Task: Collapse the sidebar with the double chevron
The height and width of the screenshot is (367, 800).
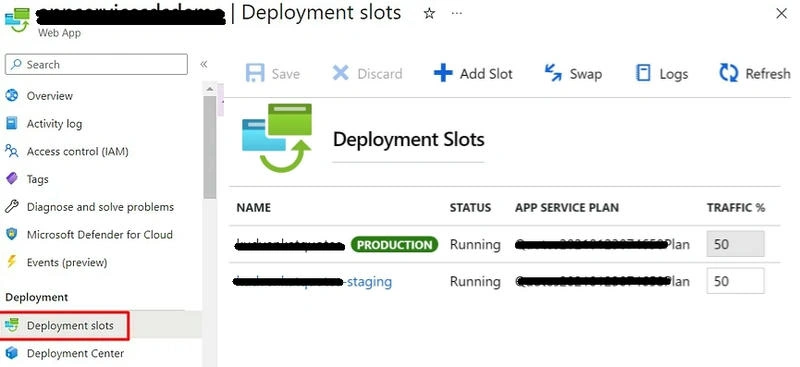Action: coord(204,64)
